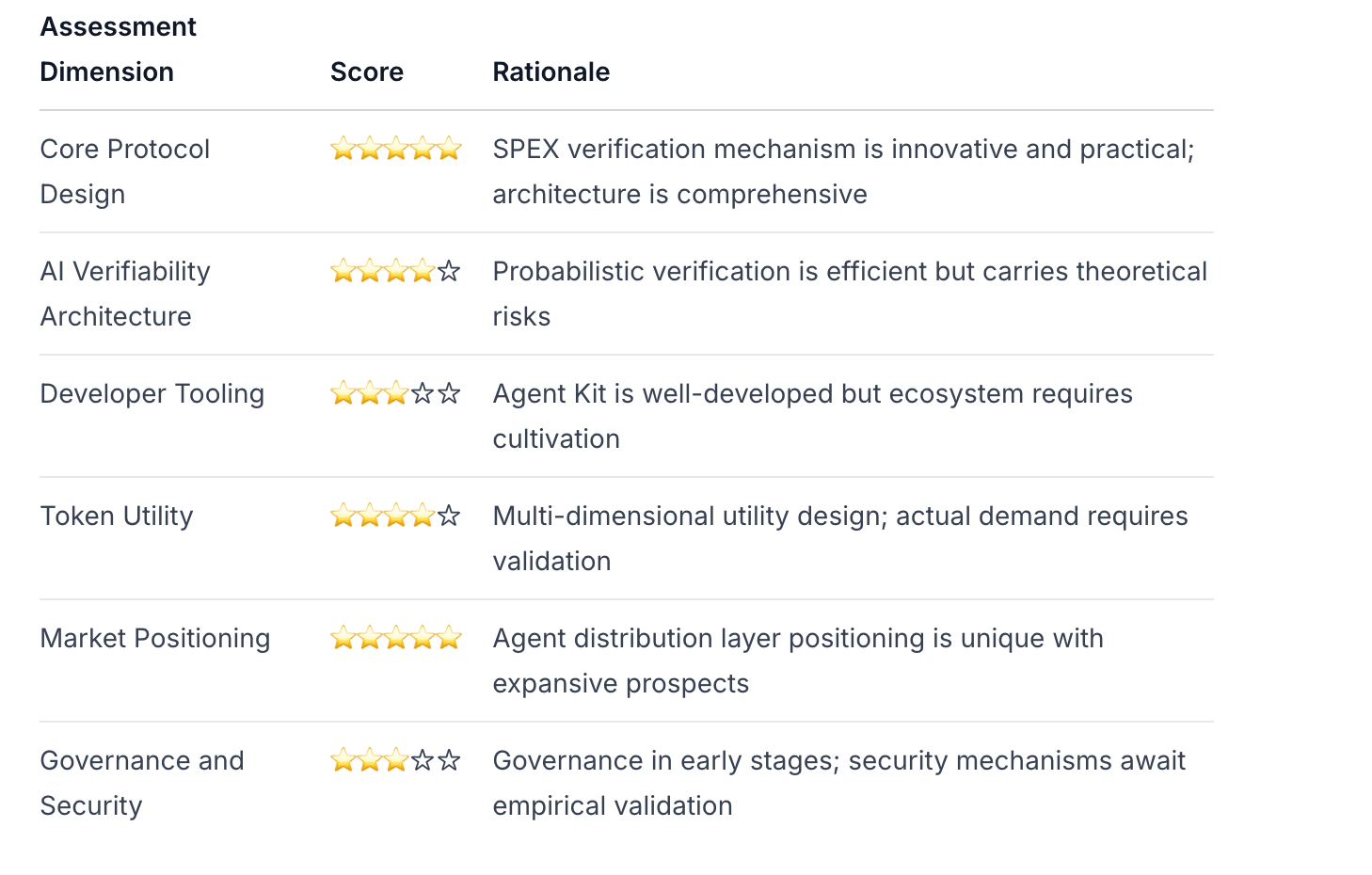This screenshot has width=1372, height=875.
Task: Click the AI Verifiability Architecture star rating
Action: point(395,271)
